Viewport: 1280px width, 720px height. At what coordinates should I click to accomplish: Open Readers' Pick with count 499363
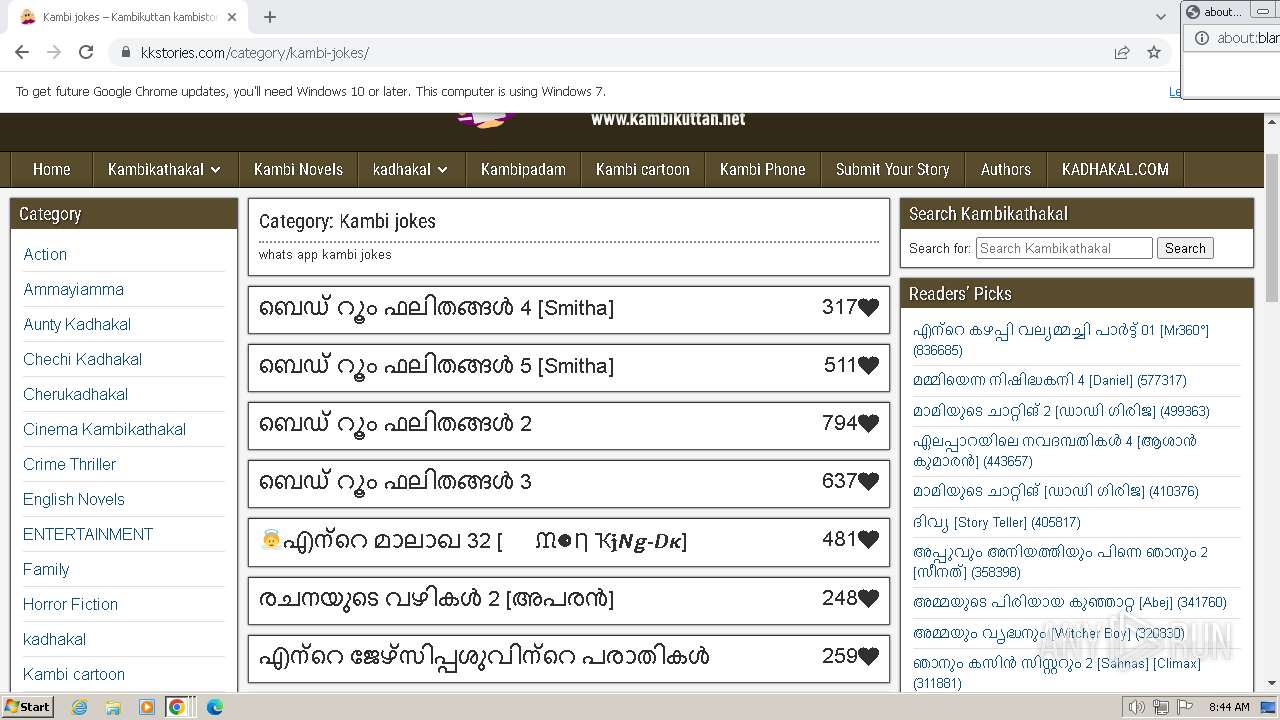tap(1061, 411)
